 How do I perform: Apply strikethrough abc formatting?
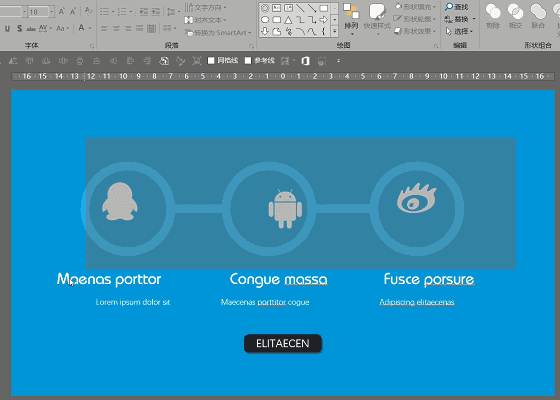[31, 29]
